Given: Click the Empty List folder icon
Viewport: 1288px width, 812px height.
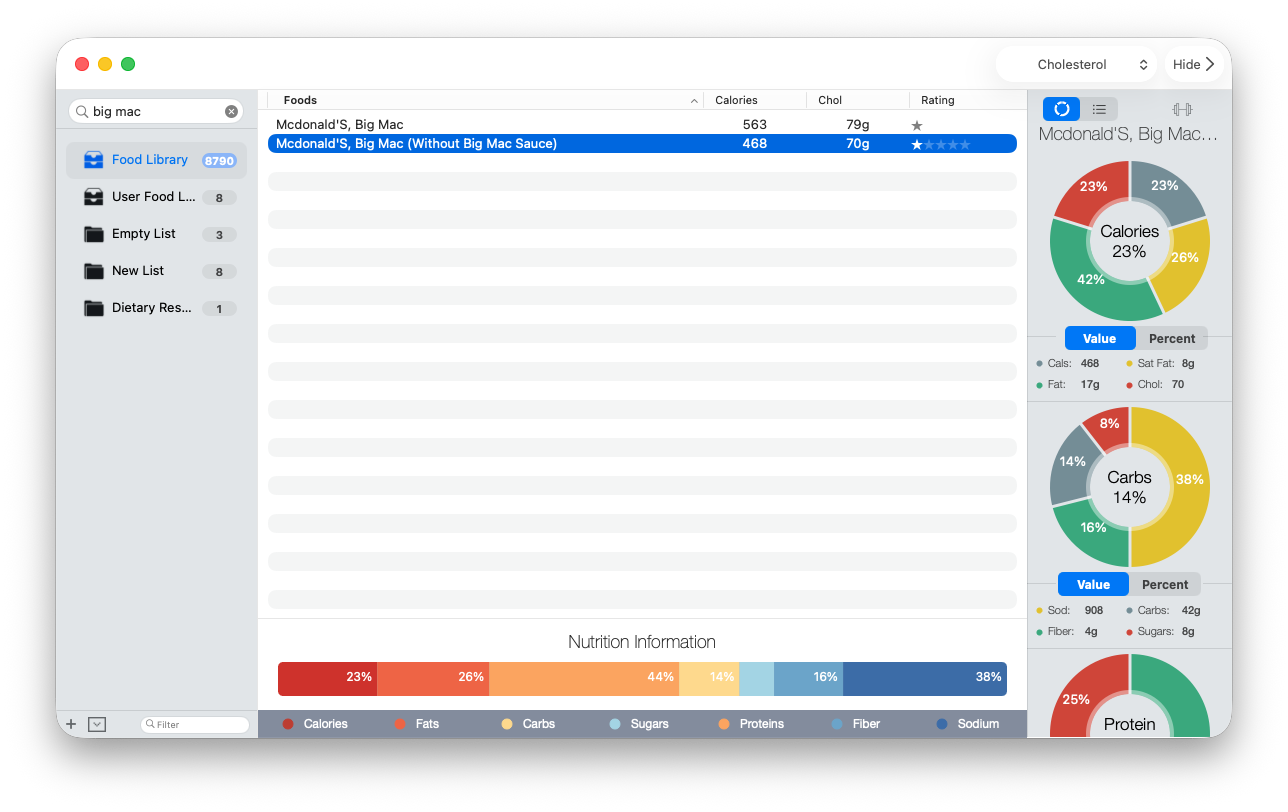Looking at the screenshot, I should (x=94, y=234).
